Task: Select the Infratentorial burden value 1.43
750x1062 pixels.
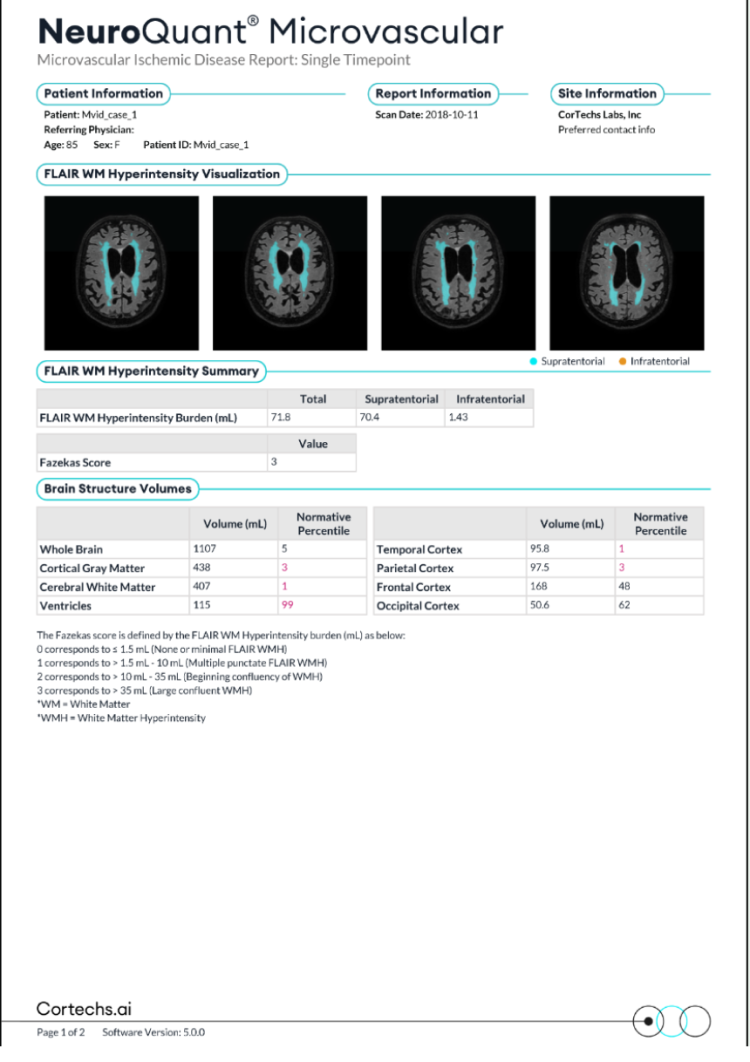Action: point(458,417)
